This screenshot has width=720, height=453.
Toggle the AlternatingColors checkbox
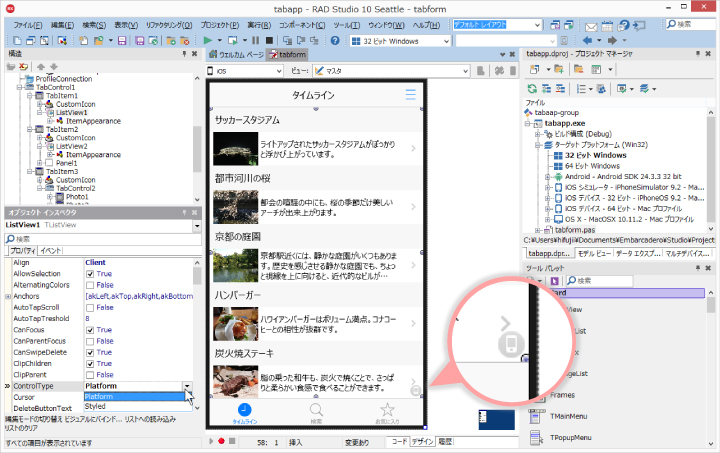pos(90,285)
